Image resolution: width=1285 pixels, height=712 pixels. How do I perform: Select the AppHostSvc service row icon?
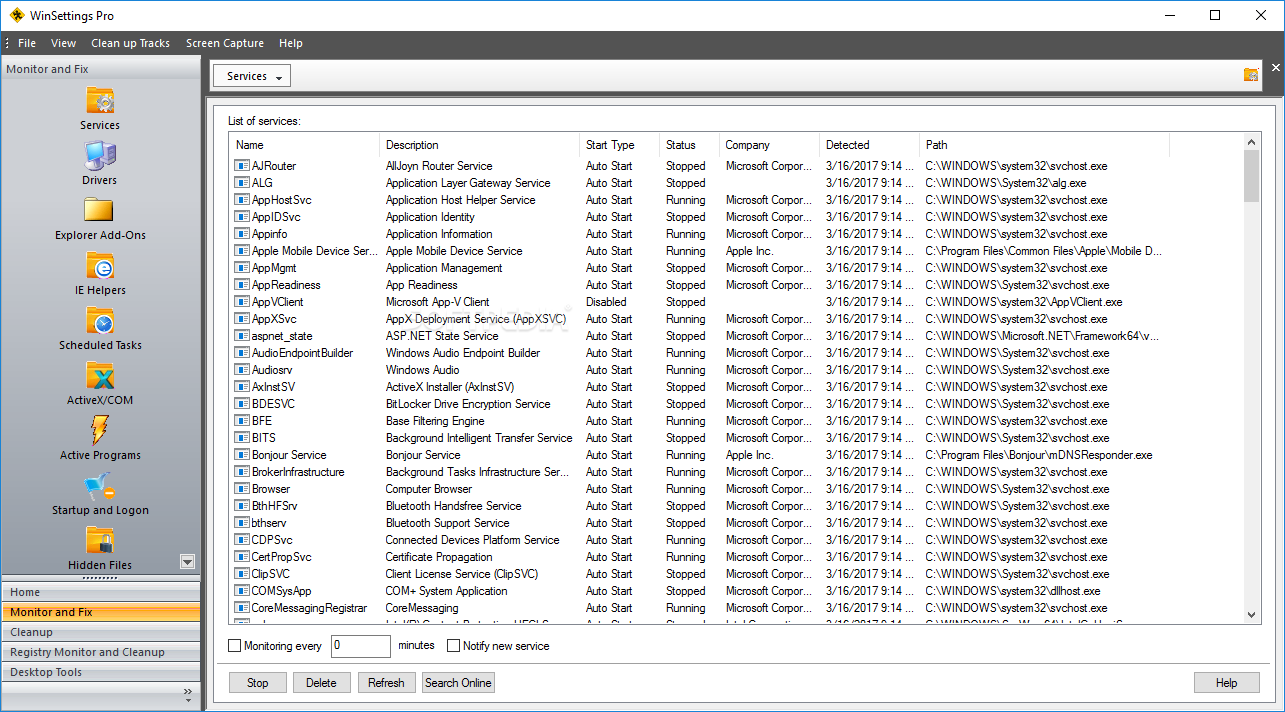coord(242,200)
